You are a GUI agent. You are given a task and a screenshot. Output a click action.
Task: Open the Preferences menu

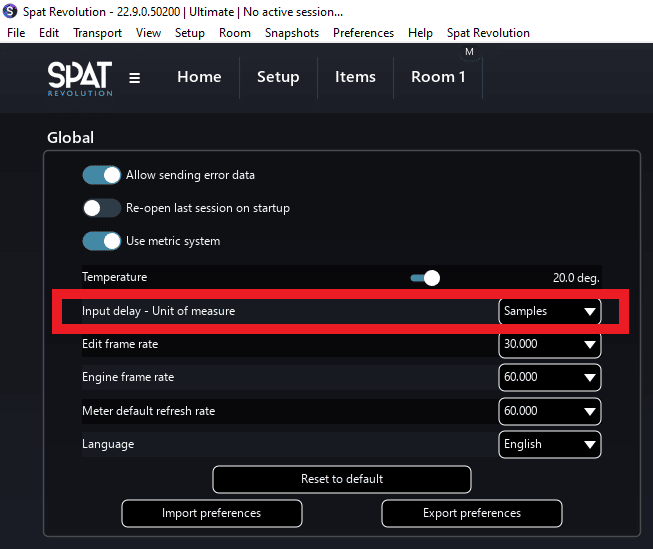tap(363, 33)
